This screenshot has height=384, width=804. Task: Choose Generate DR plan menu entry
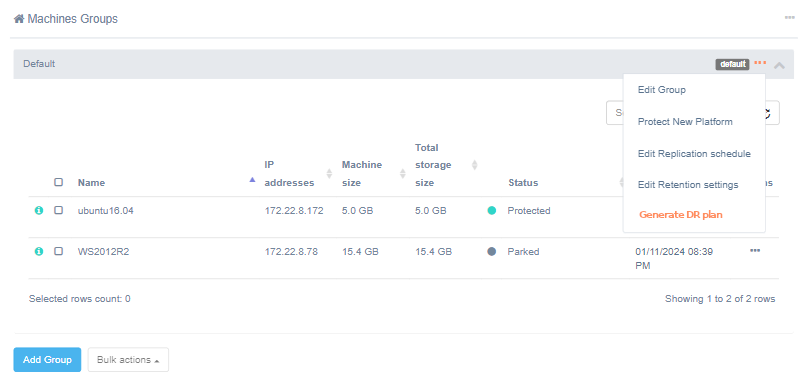(680, 215)
